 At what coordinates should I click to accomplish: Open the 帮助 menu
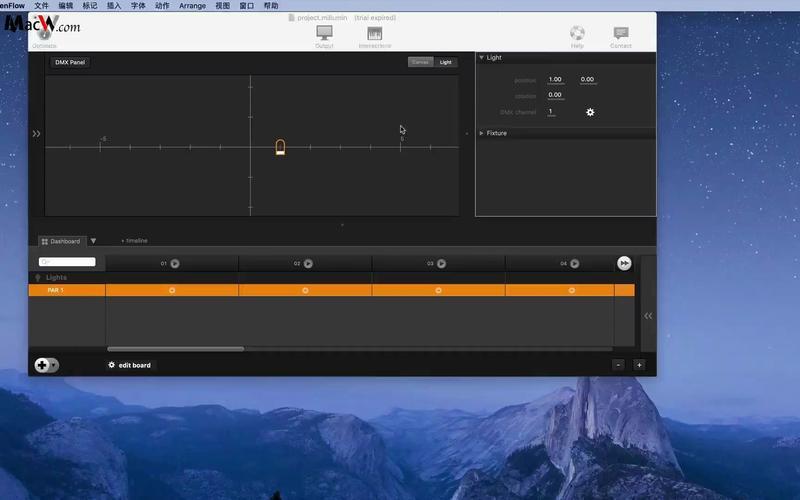coord(271,6)
